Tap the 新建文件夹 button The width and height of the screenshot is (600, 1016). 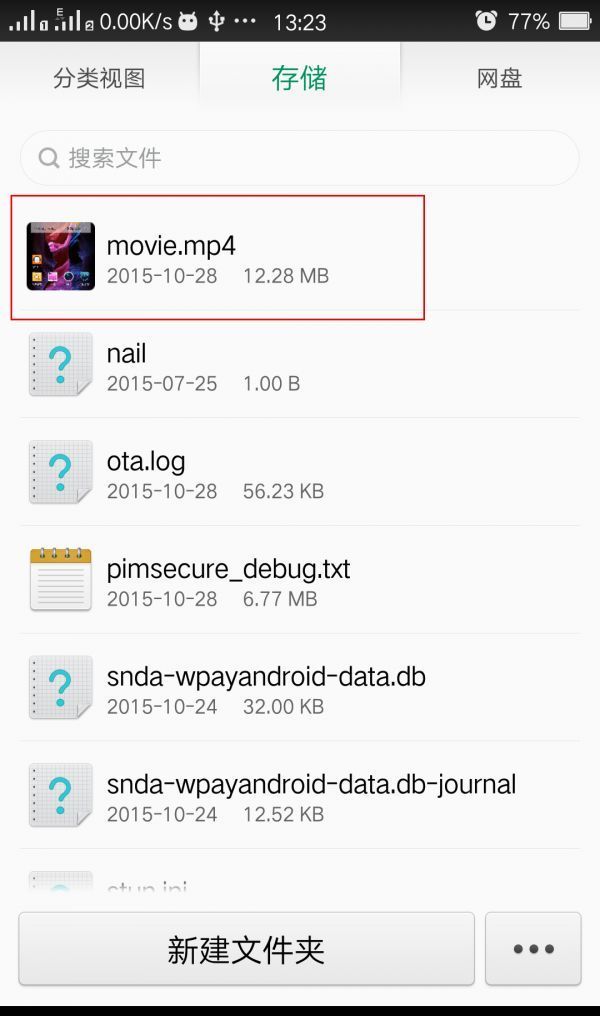[x=246, y=949]
